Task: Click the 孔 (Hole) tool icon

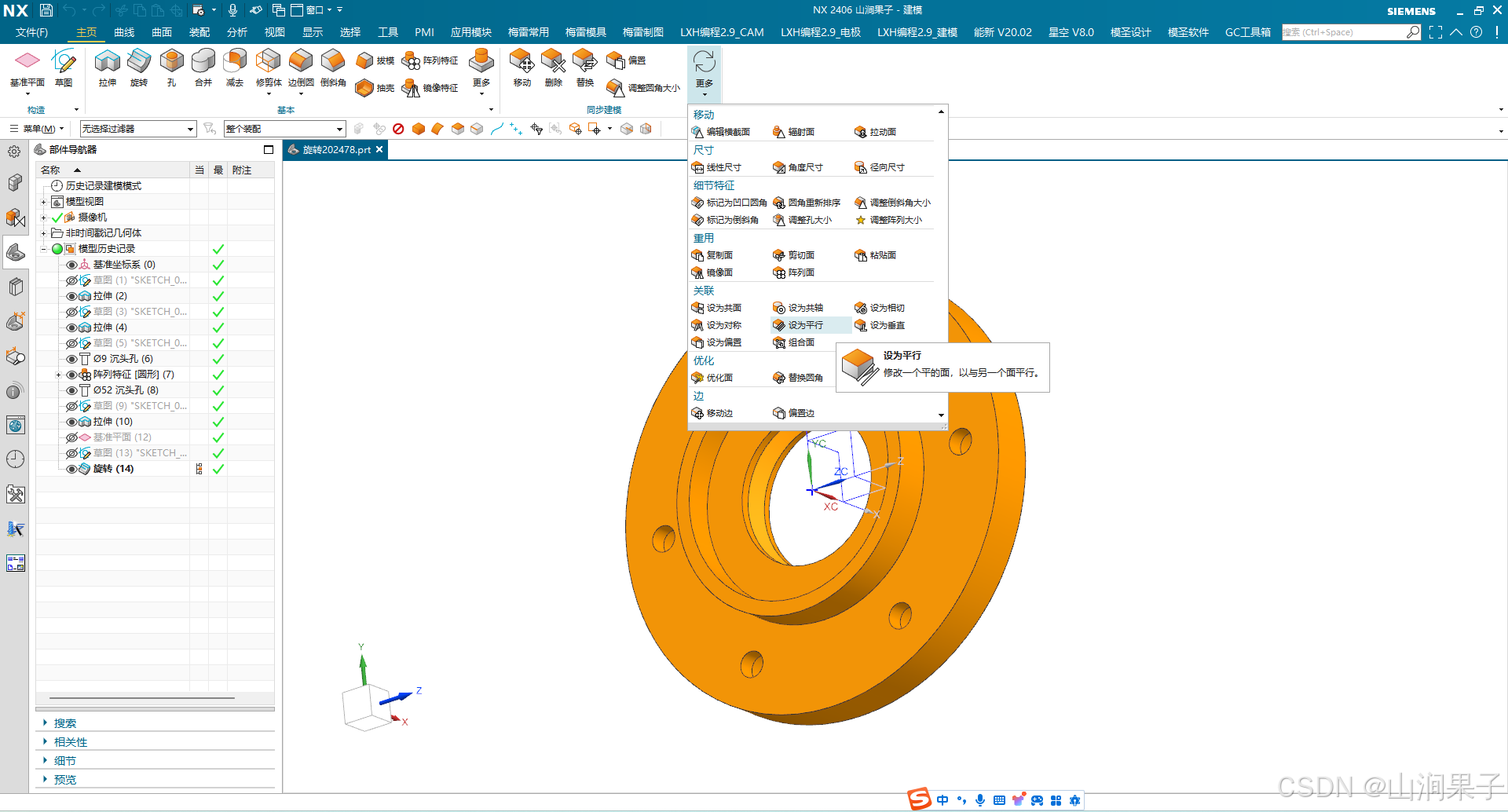Action: click(x=171, y=68)
